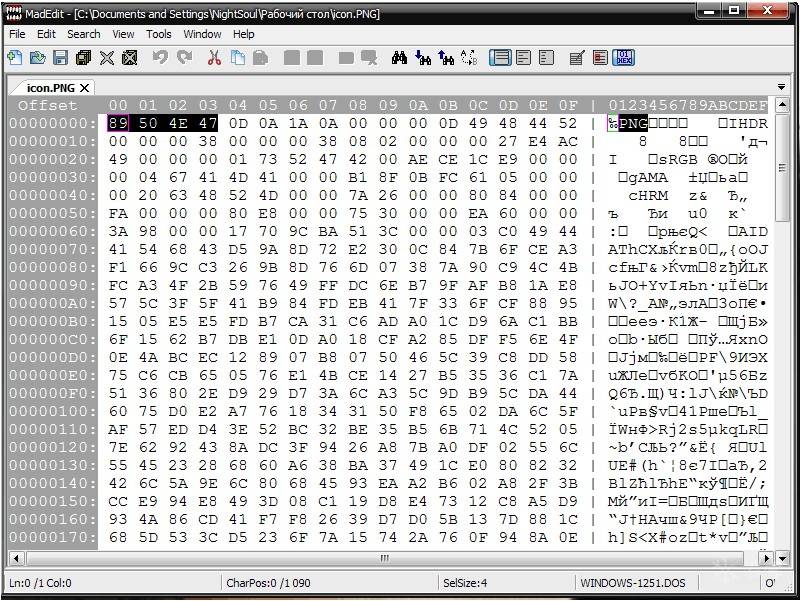This screenshot has width=801, height=601.
Task: Click the IHDR text in the ASCII column
Action: pos(748,123)
